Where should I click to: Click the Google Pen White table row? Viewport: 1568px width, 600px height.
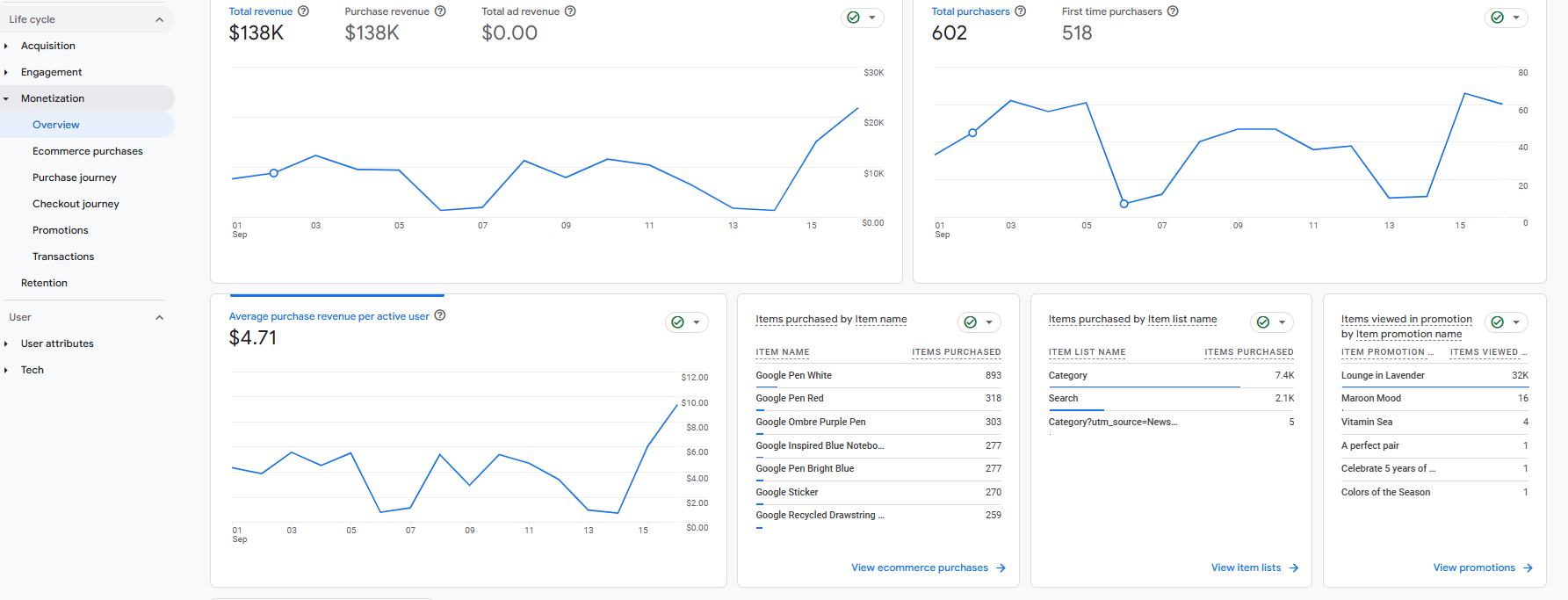point(878,375)
